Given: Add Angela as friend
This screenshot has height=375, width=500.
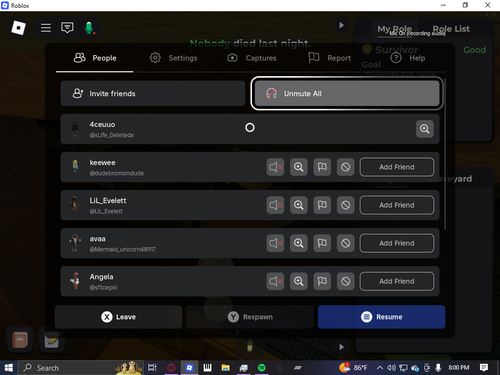Looking at the screenshot, I should pos(397,281).
